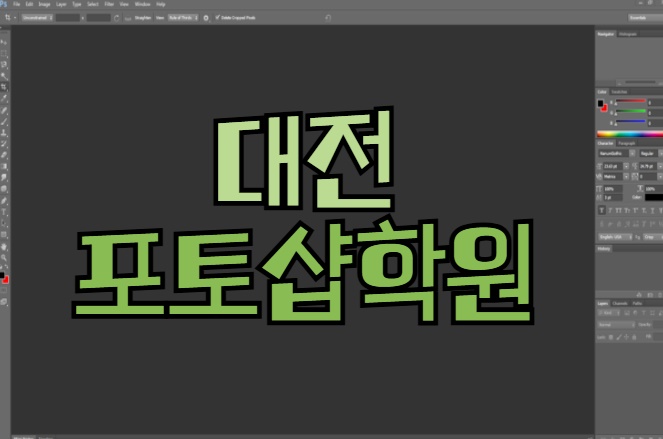The width and height of the screenshot is (663, 439).
Task: Open the Window menu
Action: 142,4
